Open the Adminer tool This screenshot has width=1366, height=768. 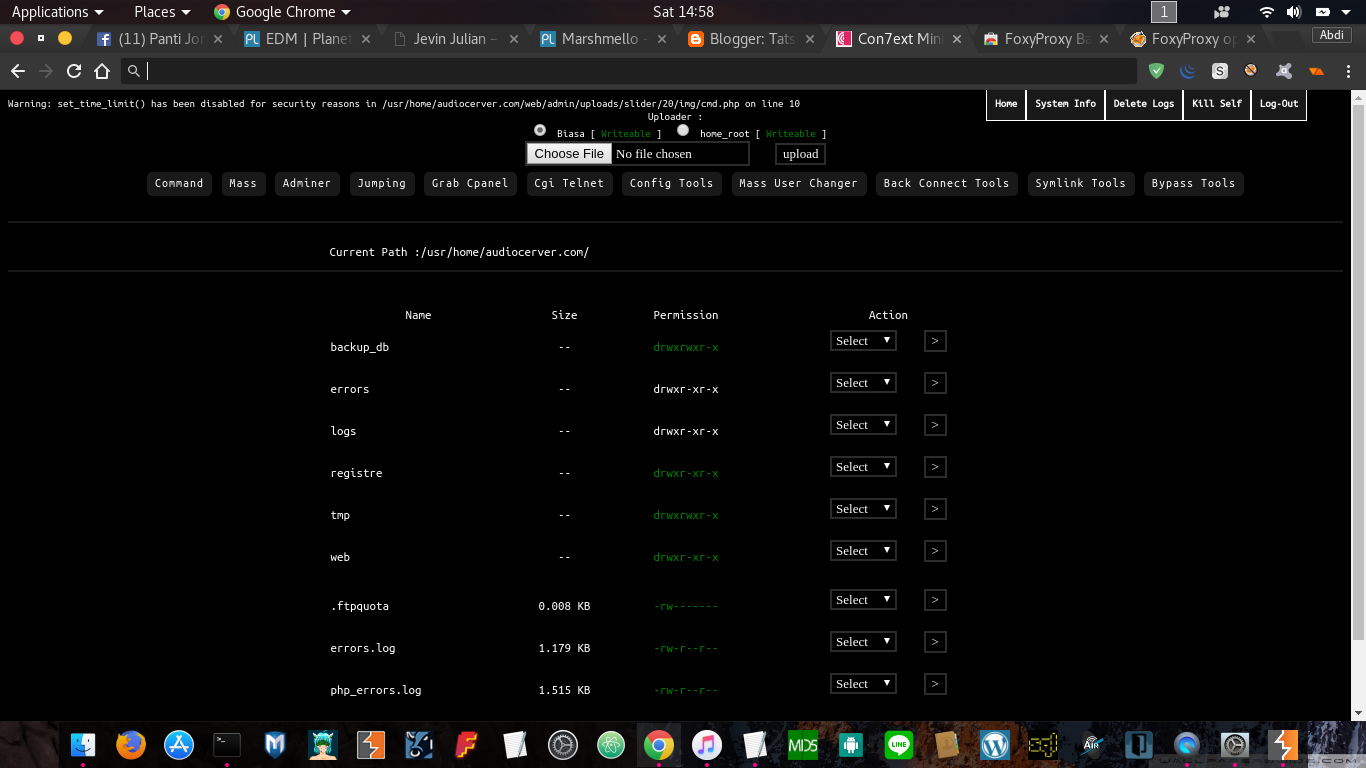307,184
